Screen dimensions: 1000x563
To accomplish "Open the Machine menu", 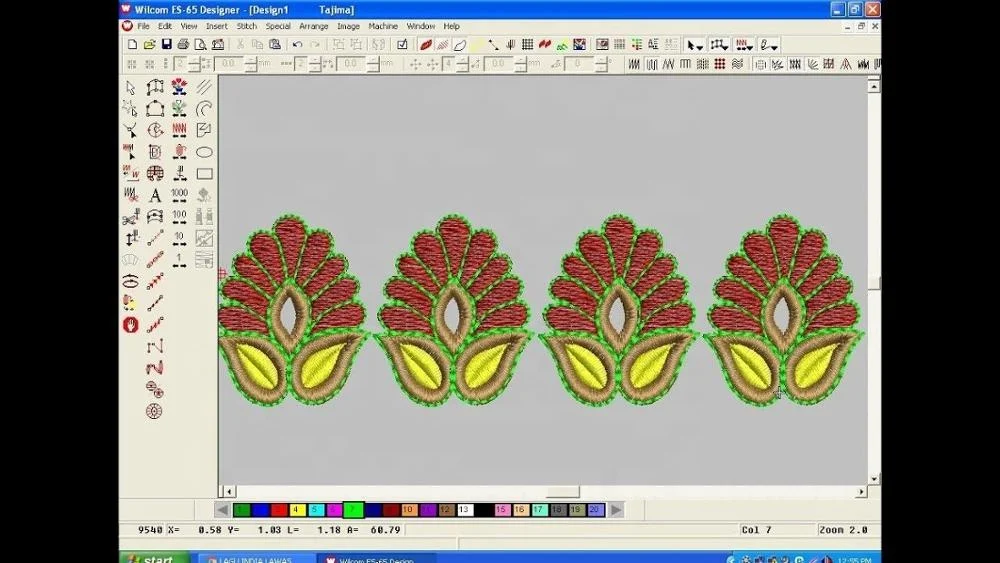I will [383, 26].
